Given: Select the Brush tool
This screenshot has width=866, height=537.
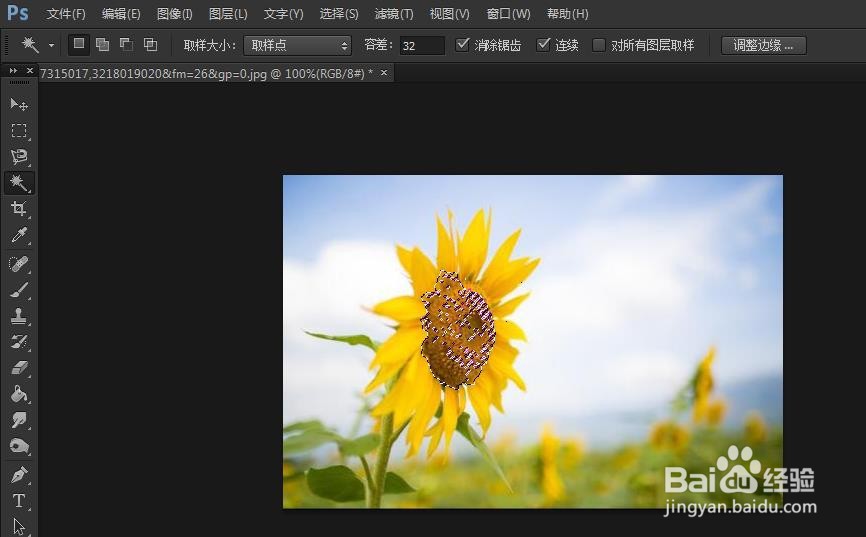Looking at the screenshot, I should 19,290.
